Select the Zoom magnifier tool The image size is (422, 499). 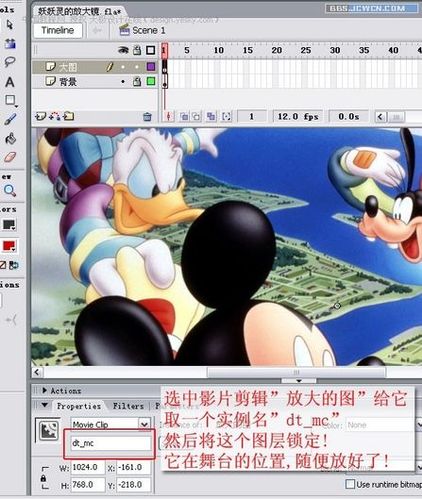coord(10,191)
